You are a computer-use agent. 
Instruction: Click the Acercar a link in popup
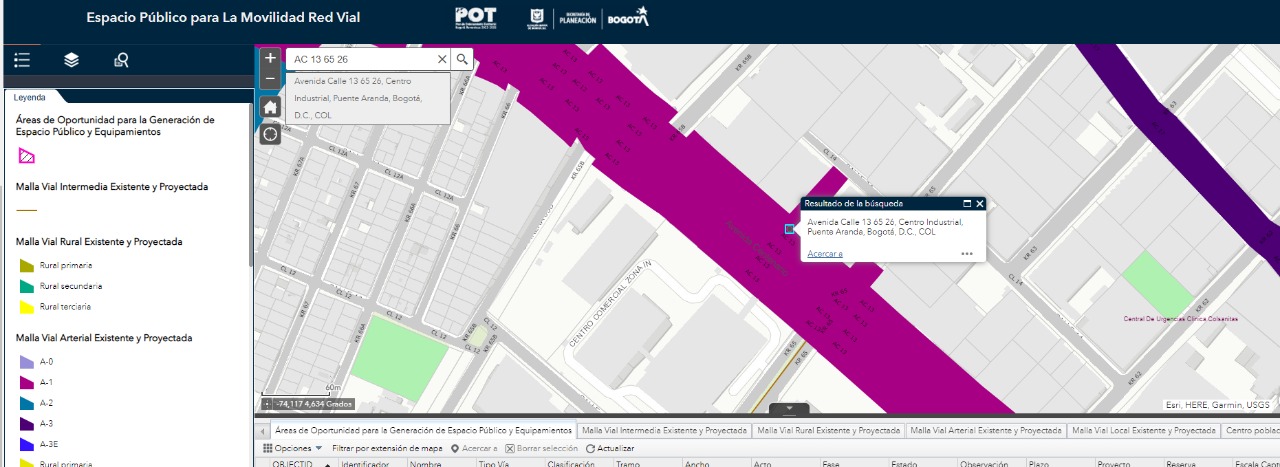point(825,254)
